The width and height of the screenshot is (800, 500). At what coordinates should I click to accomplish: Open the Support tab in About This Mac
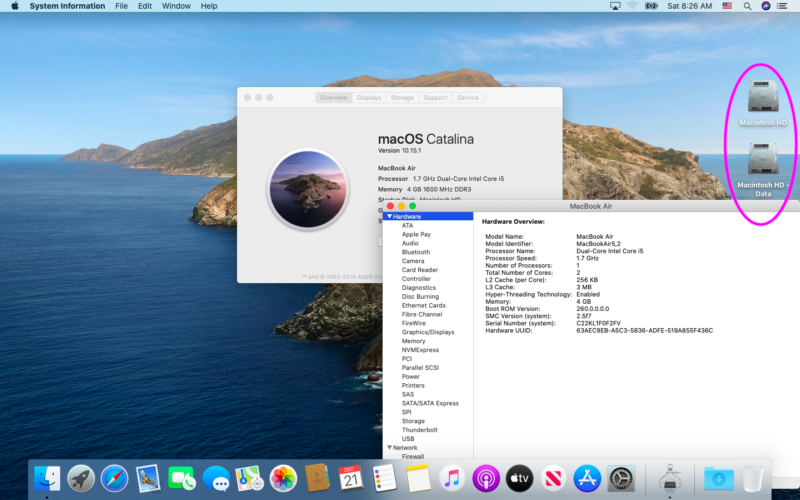435,97
